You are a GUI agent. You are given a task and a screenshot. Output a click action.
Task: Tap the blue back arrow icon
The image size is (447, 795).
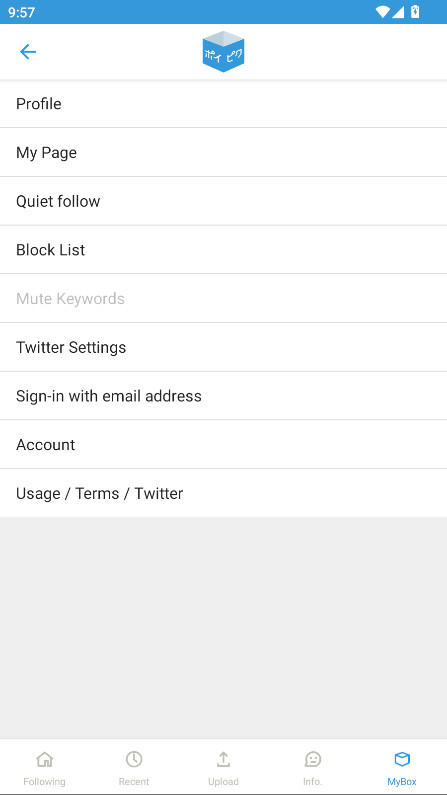pyautogui.click(x=27, y=52)
